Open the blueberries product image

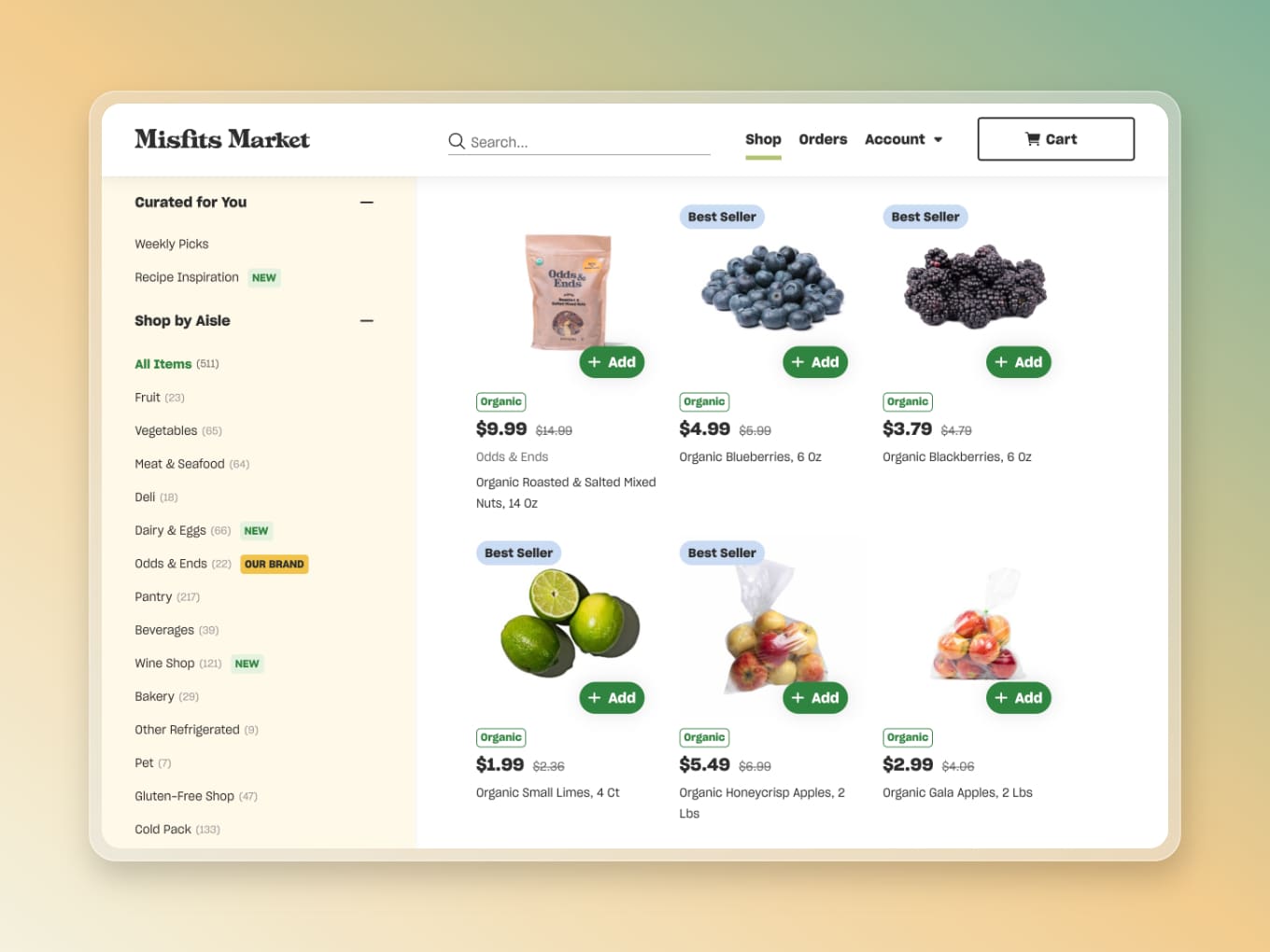(x=772, y=287)
